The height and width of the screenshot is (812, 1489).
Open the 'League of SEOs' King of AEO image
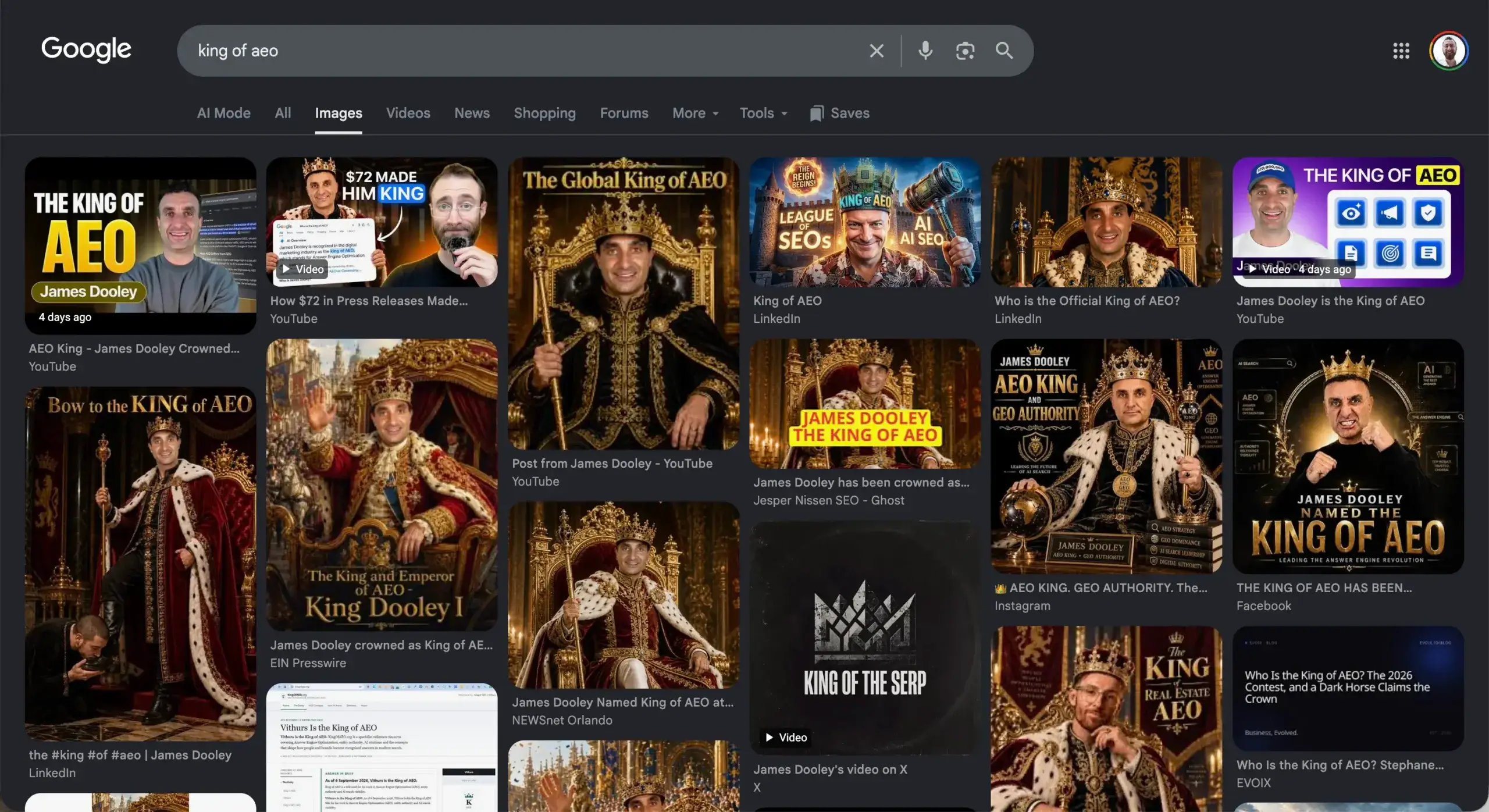(x=865, y=222)
